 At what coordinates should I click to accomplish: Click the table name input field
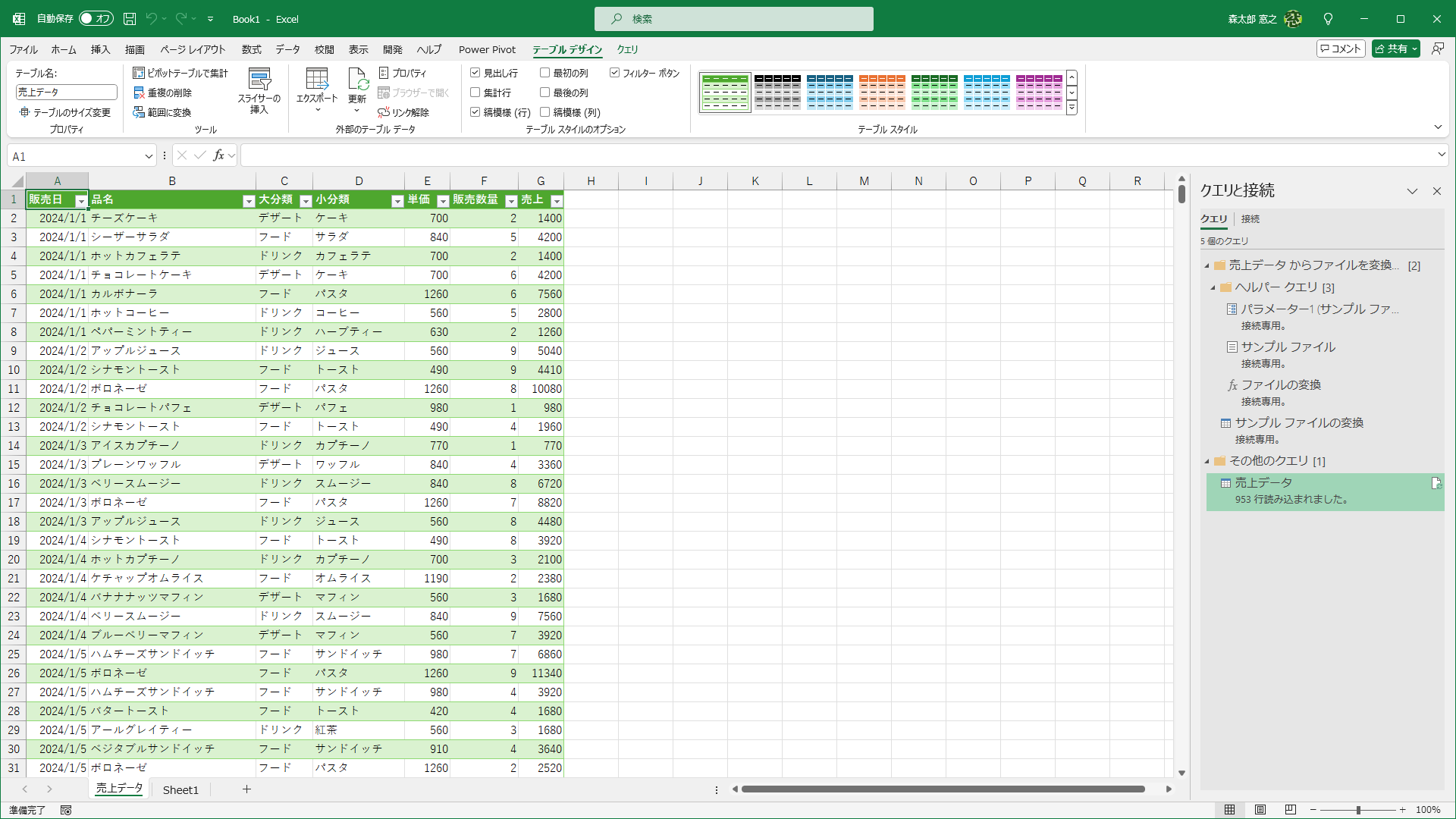pos(66,92)
